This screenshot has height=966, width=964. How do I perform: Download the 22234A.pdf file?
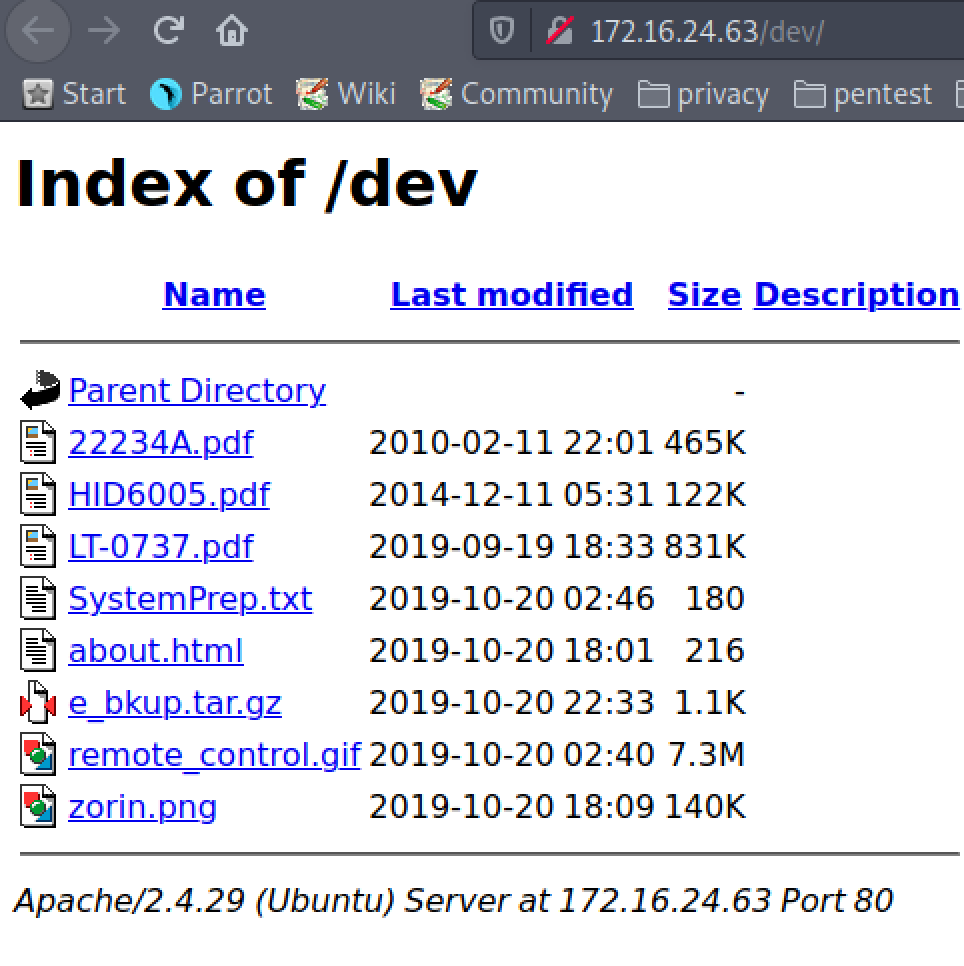160,442
